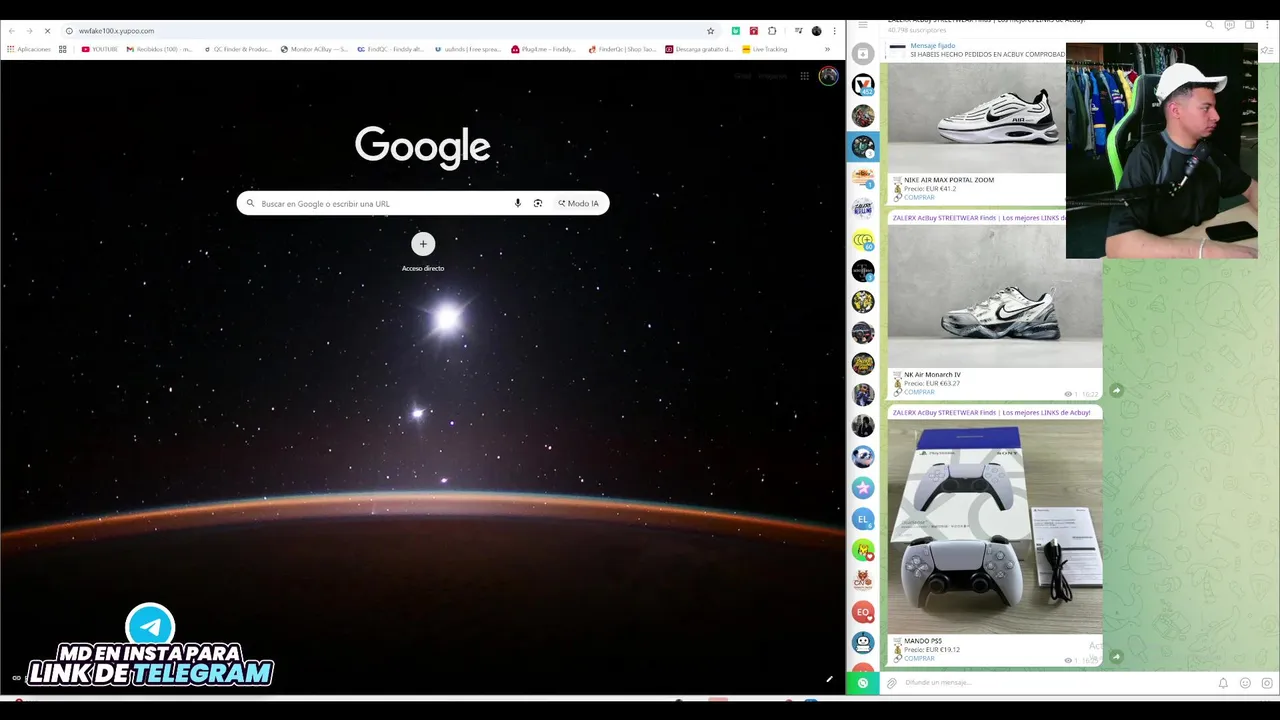Viewport: 1280px width, 720px height.
Task: Stop the page loading in Chrome
Action: 46,31
